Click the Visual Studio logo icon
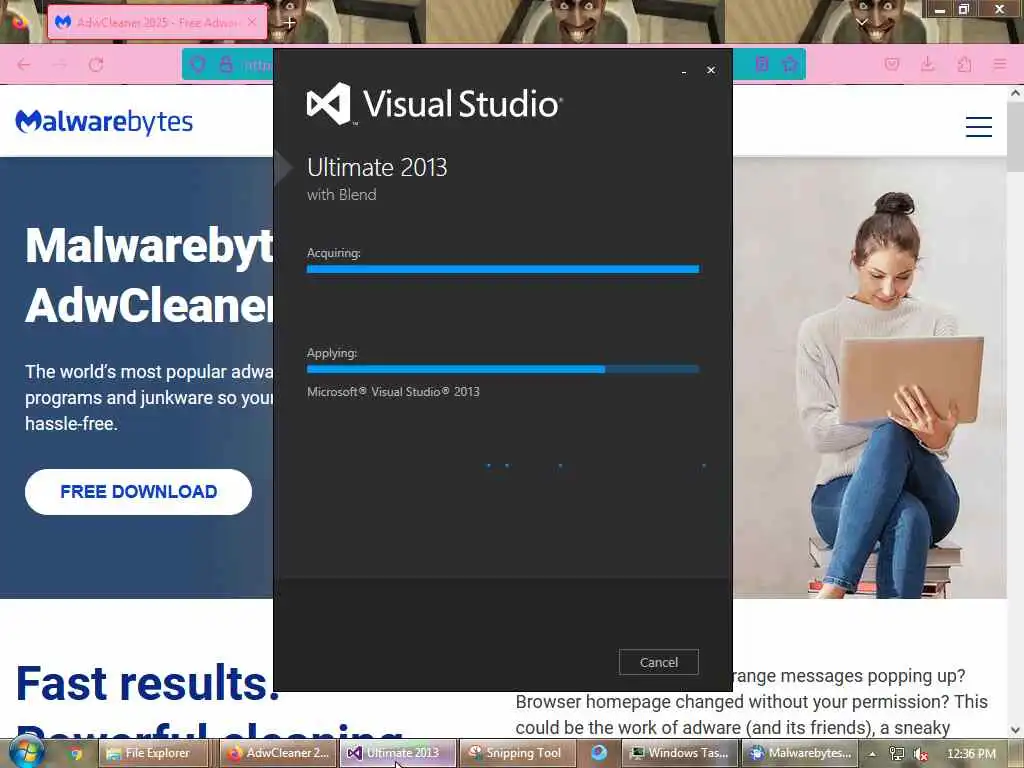 pyautogui.click(x=328, y=103)
